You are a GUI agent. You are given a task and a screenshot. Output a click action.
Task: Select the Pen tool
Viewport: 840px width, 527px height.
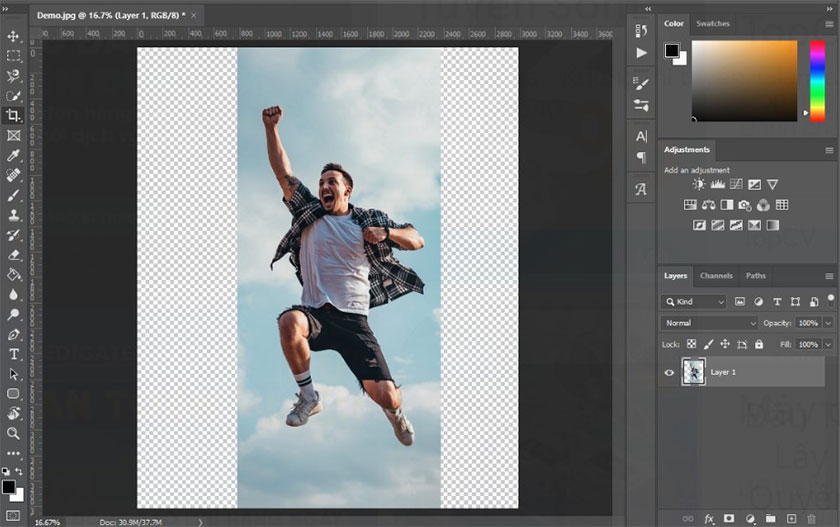tap(13, 334)
